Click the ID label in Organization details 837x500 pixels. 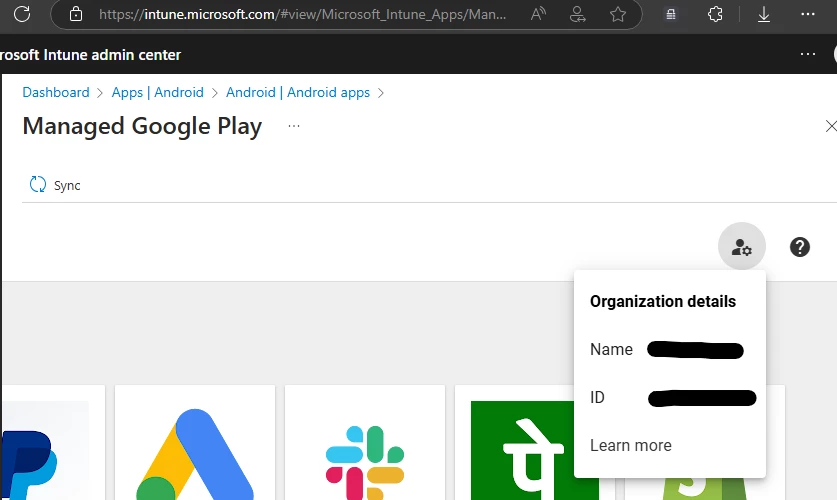(x=597, y=398)
